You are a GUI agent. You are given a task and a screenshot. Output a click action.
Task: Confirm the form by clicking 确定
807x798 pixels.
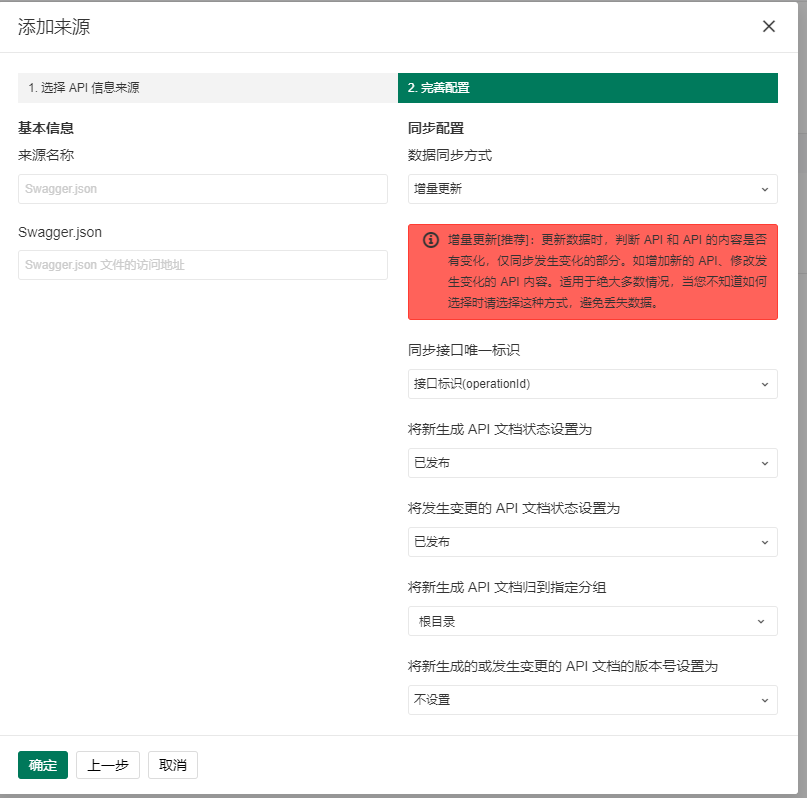click(x=42, y=765)
